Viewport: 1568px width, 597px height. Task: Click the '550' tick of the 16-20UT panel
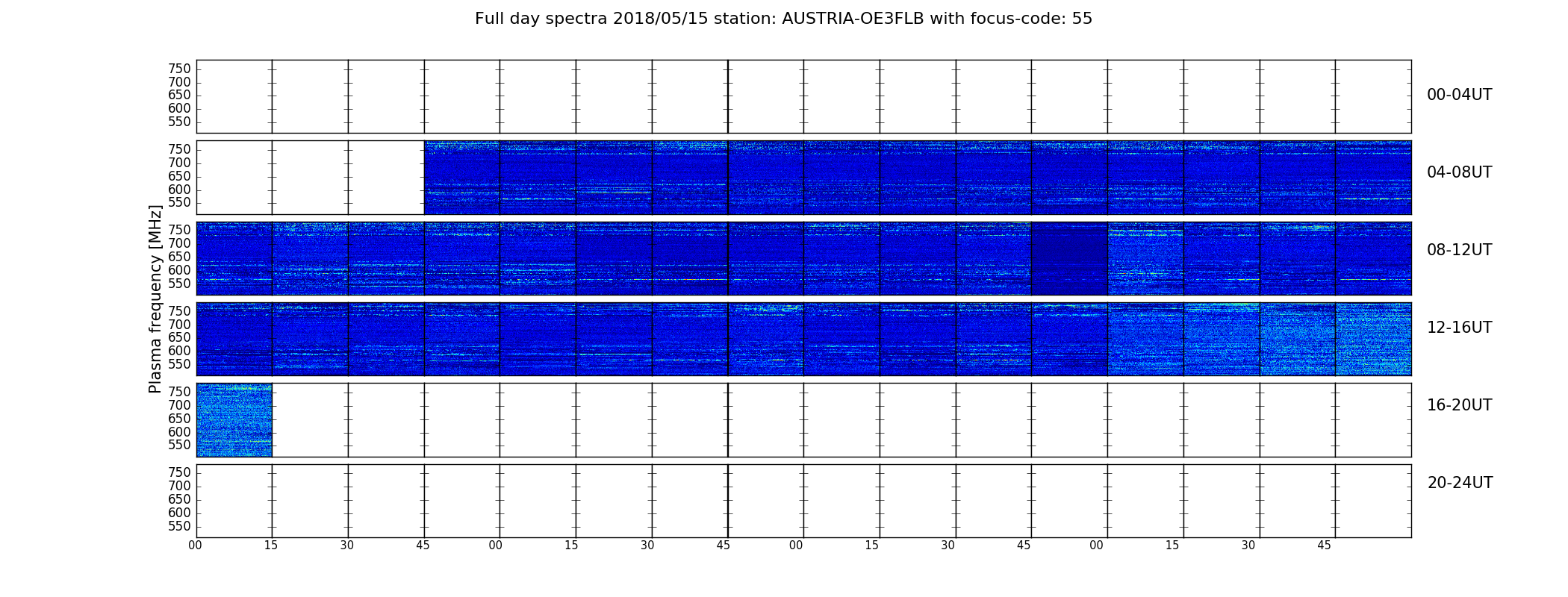[x=179, y=446]
